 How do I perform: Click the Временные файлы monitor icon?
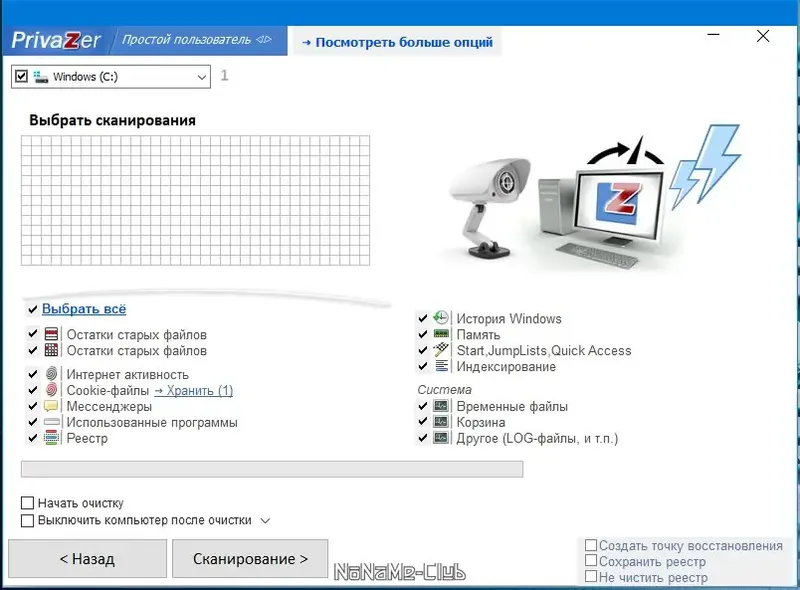pyautogui.click(x=441, y=406)
